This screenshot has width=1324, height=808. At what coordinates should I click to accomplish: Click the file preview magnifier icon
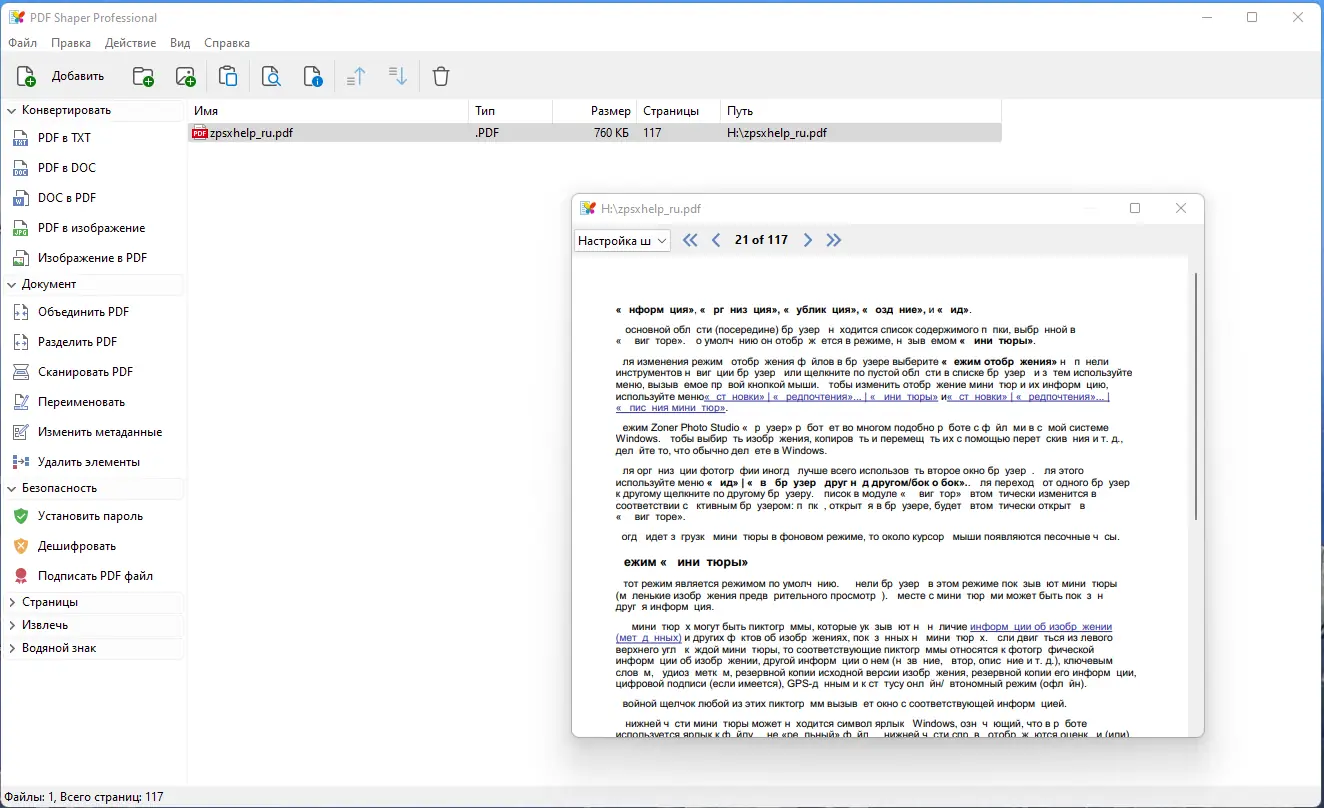click(271, 76)
